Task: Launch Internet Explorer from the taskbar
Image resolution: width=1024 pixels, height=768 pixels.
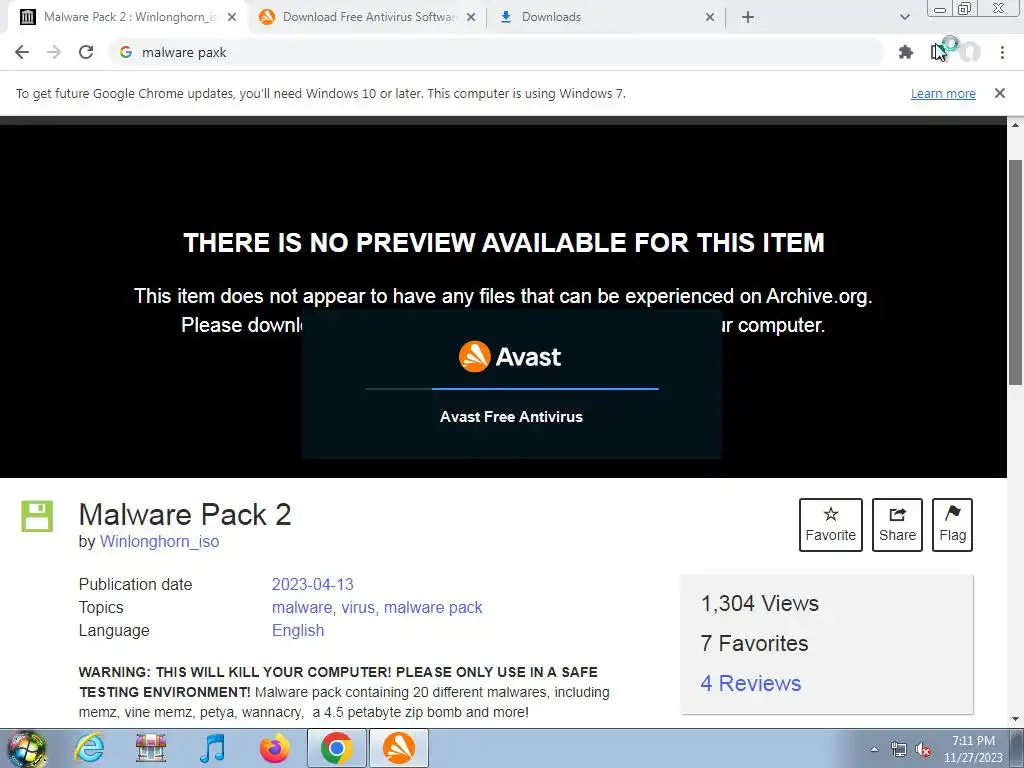Action: coord(88,748)
